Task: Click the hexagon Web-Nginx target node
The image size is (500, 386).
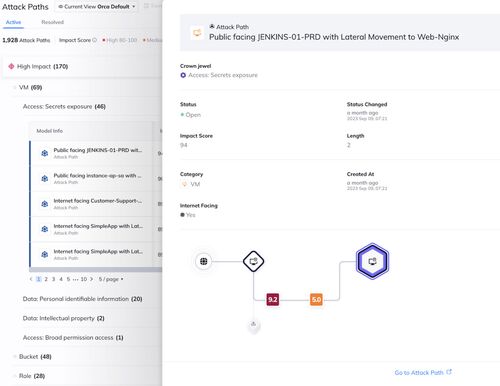Action: click(x=372, y=261)
